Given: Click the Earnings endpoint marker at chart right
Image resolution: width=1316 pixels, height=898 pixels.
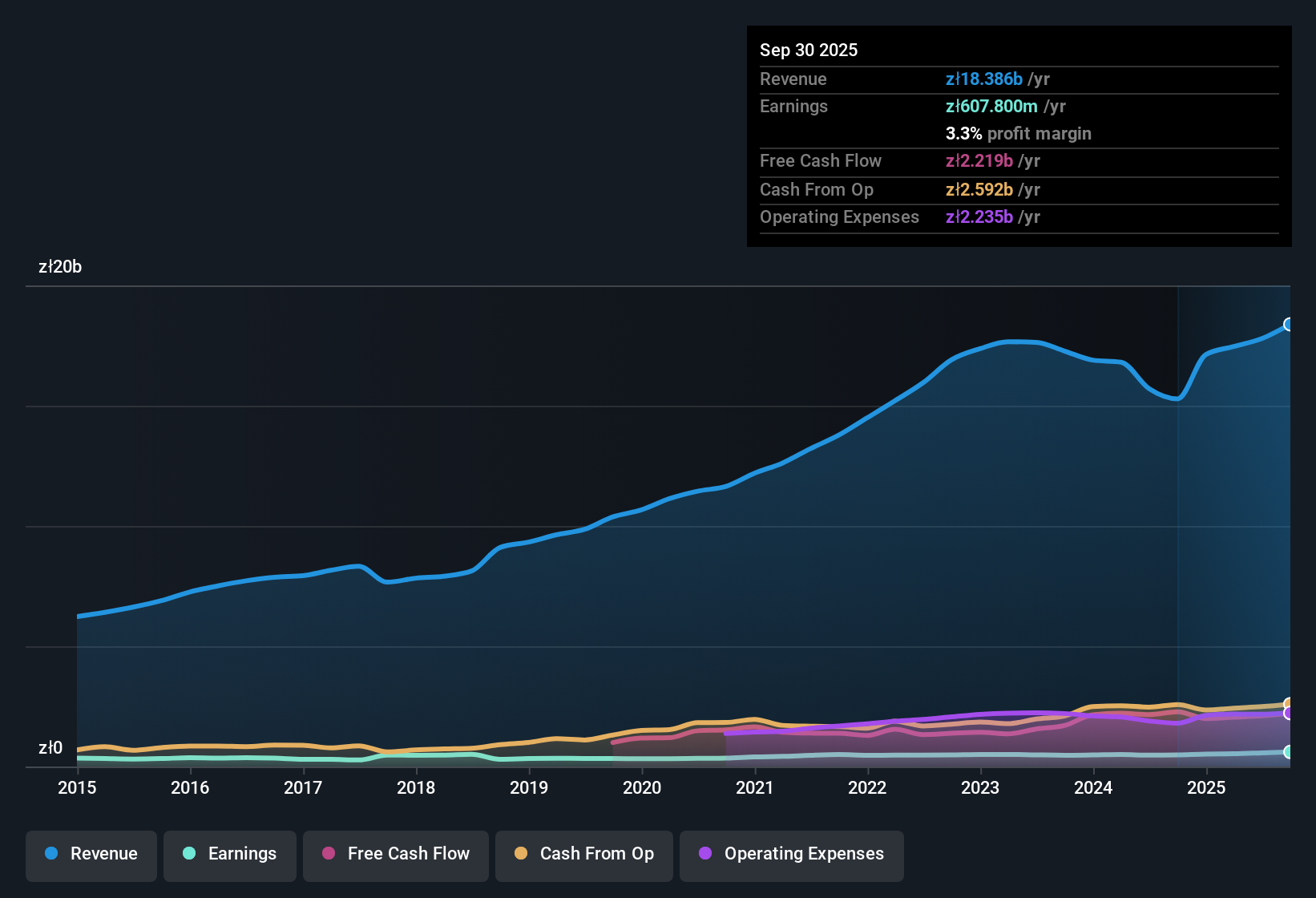Looking at the screenshot, I should (x=1289, y=752).
